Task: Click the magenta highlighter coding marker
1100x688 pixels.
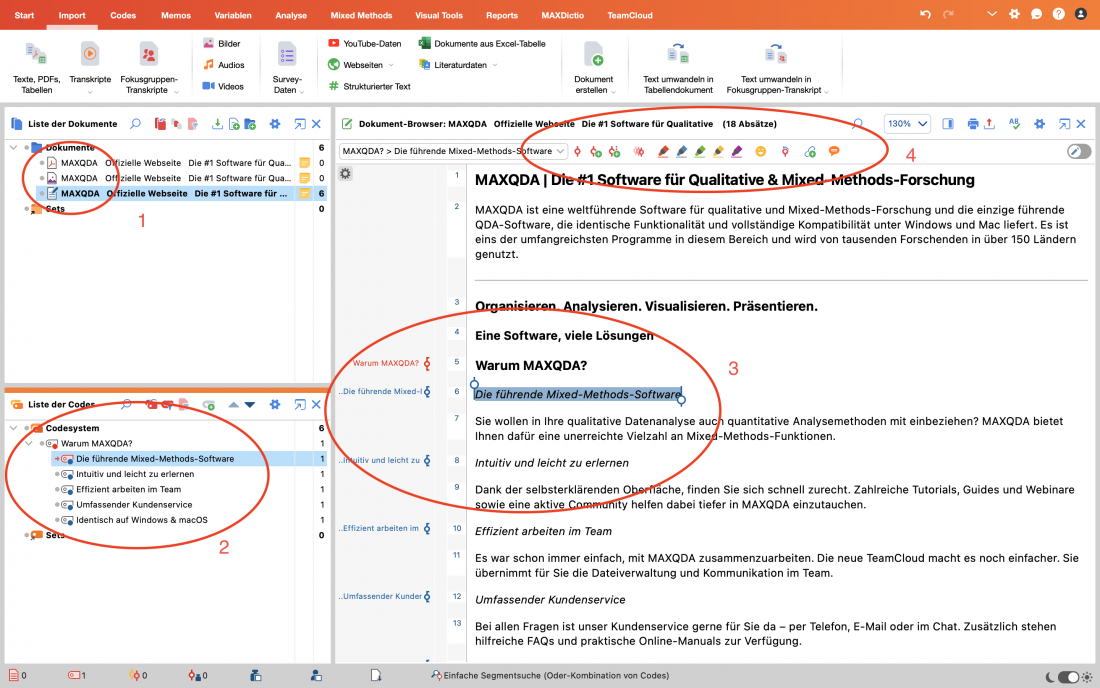Action: [736, 151]
